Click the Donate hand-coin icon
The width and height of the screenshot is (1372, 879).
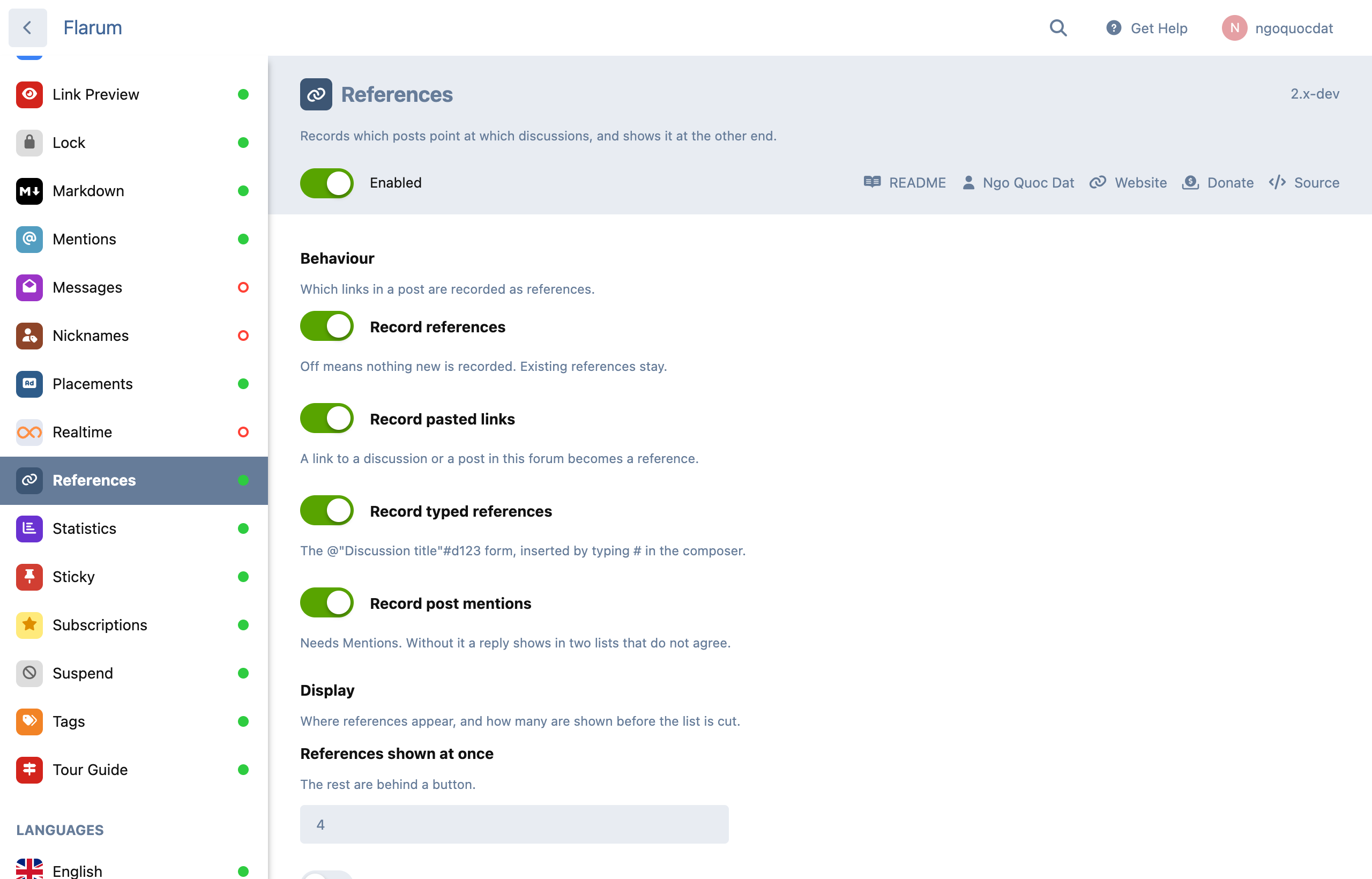(x=1190, y=182)
